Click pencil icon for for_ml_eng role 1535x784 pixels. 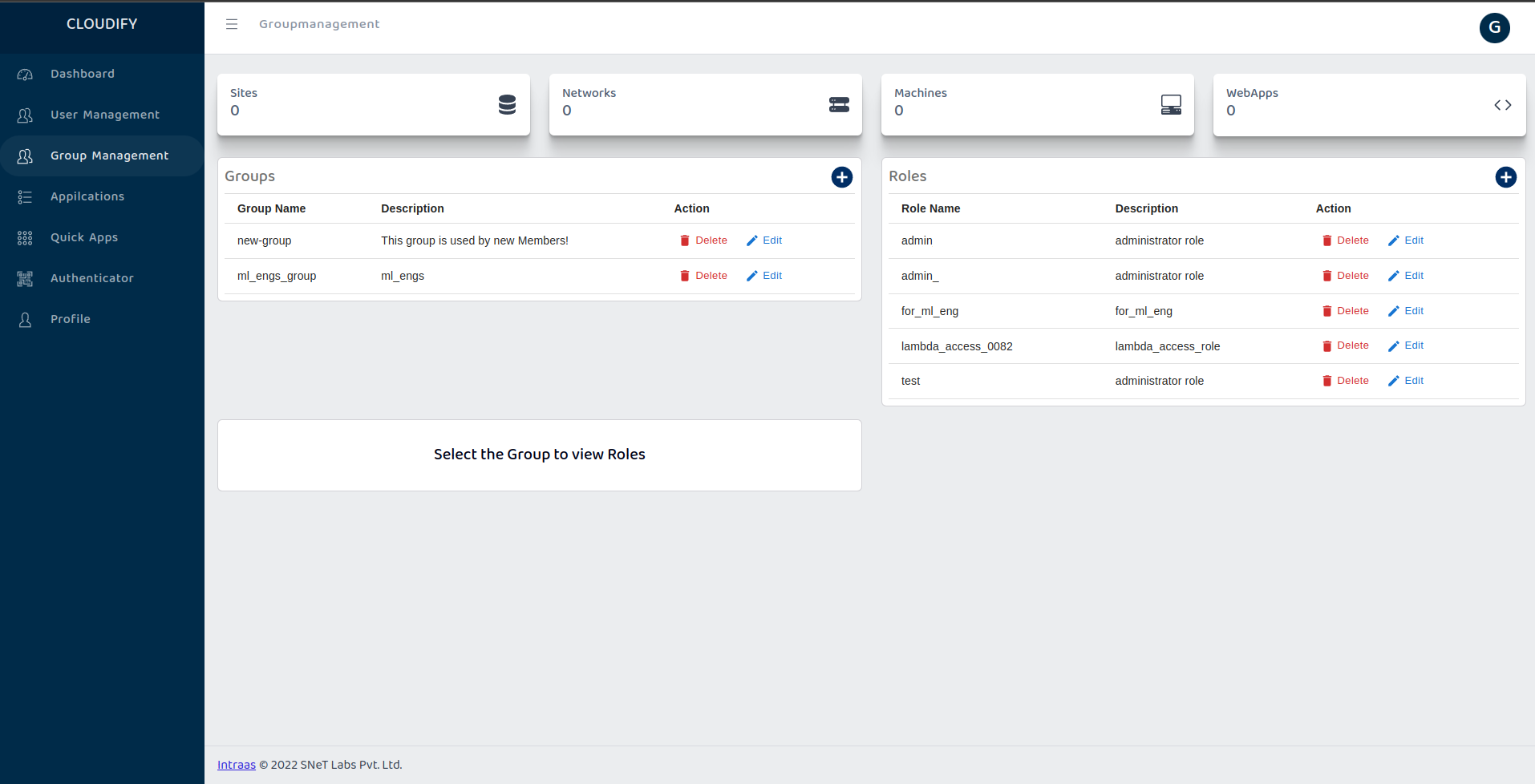click(x=1393, y=311)
